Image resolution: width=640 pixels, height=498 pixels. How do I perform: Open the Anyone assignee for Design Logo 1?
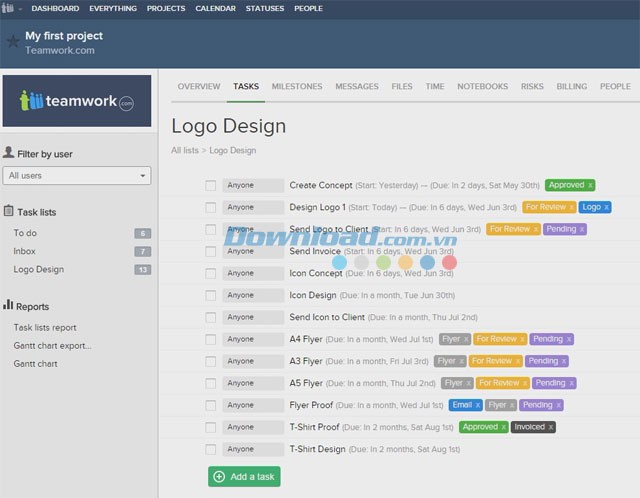[x=253, y=207]
